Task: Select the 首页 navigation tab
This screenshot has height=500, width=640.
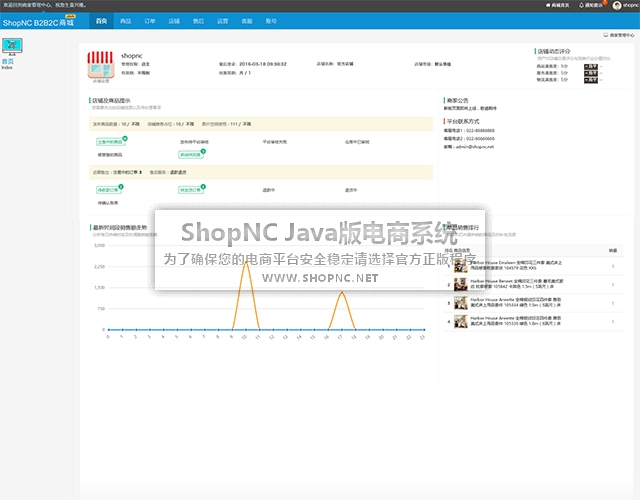Action: (101, 21)
